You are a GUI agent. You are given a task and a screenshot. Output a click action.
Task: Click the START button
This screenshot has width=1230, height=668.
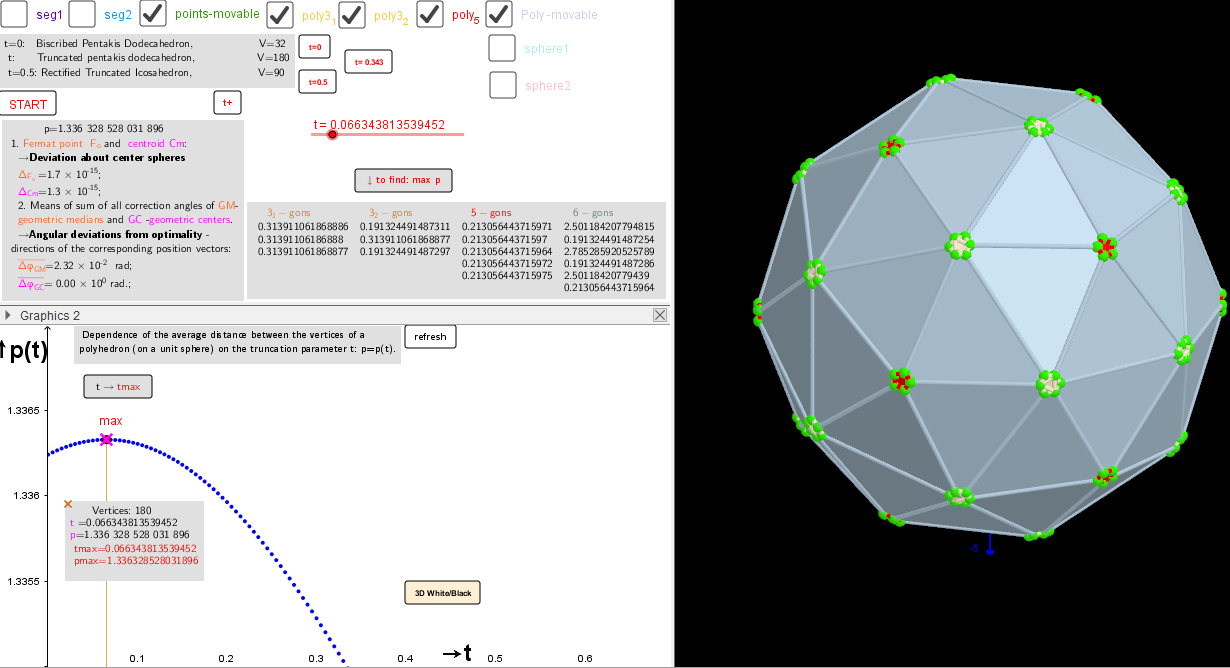pyautogui.click(x=28, y=104)
